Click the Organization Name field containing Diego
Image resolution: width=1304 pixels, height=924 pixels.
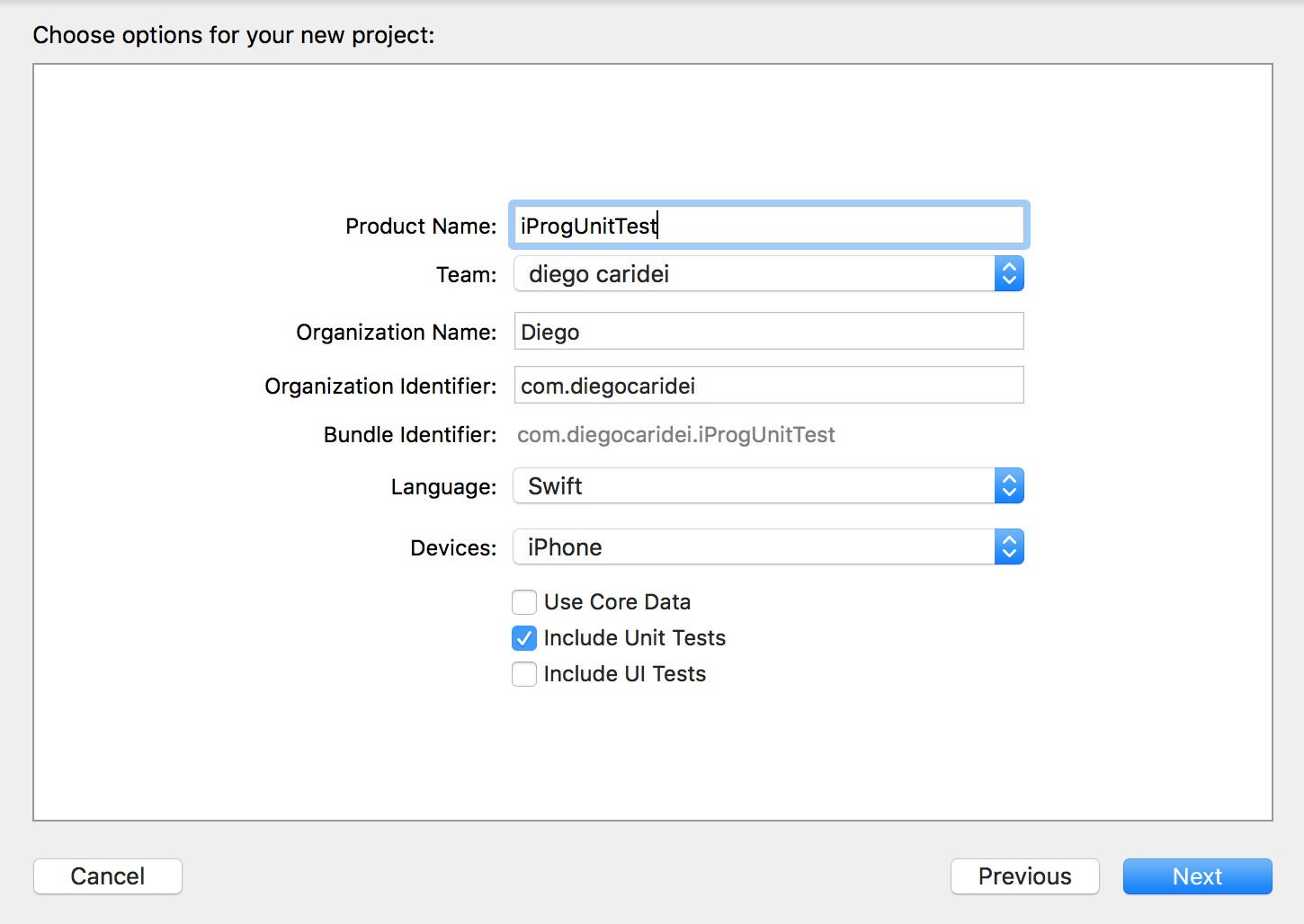click(x=769, y=332)
